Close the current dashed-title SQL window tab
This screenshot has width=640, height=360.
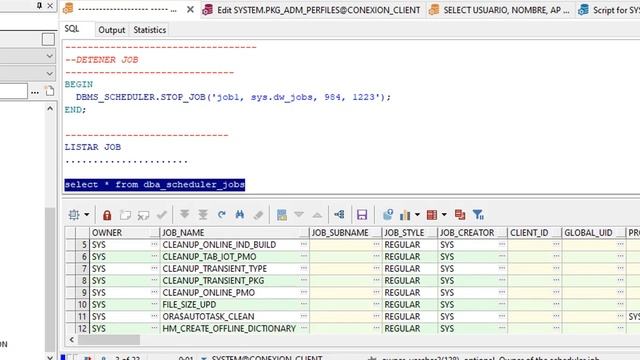click(x=190, y=9)
